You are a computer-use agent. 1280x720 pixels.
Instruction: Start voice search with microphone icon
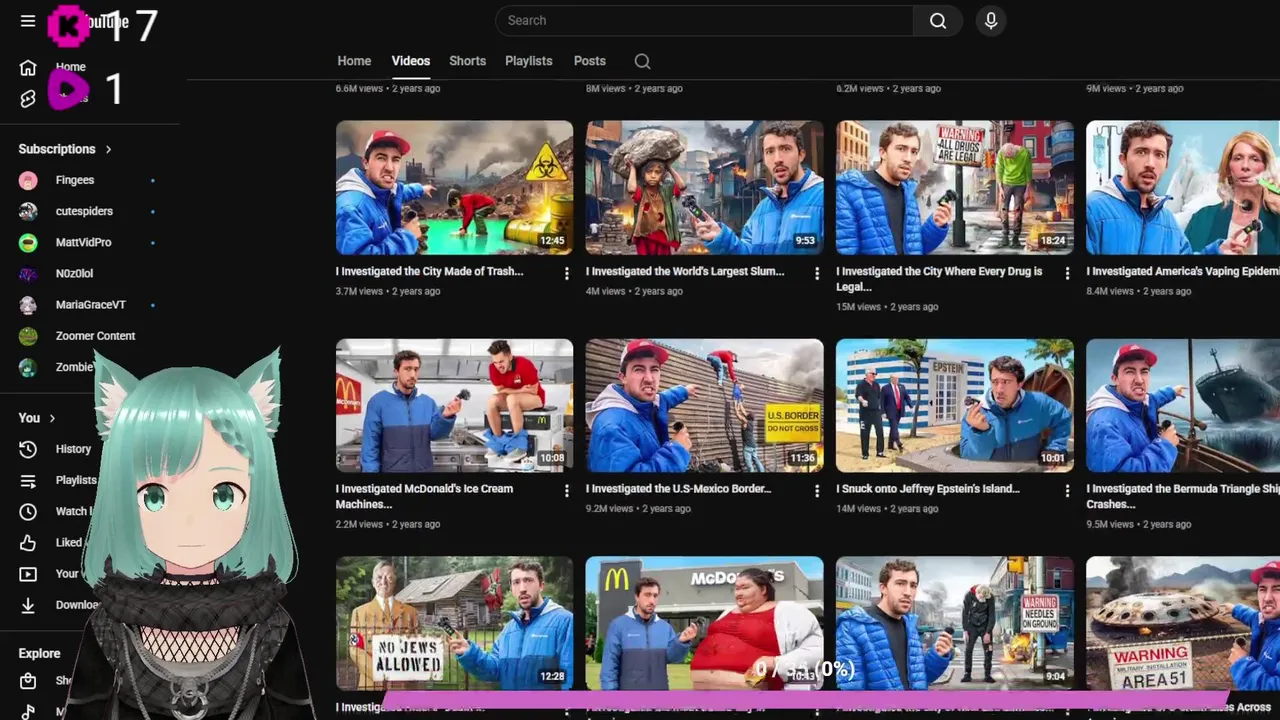point(991,21)
